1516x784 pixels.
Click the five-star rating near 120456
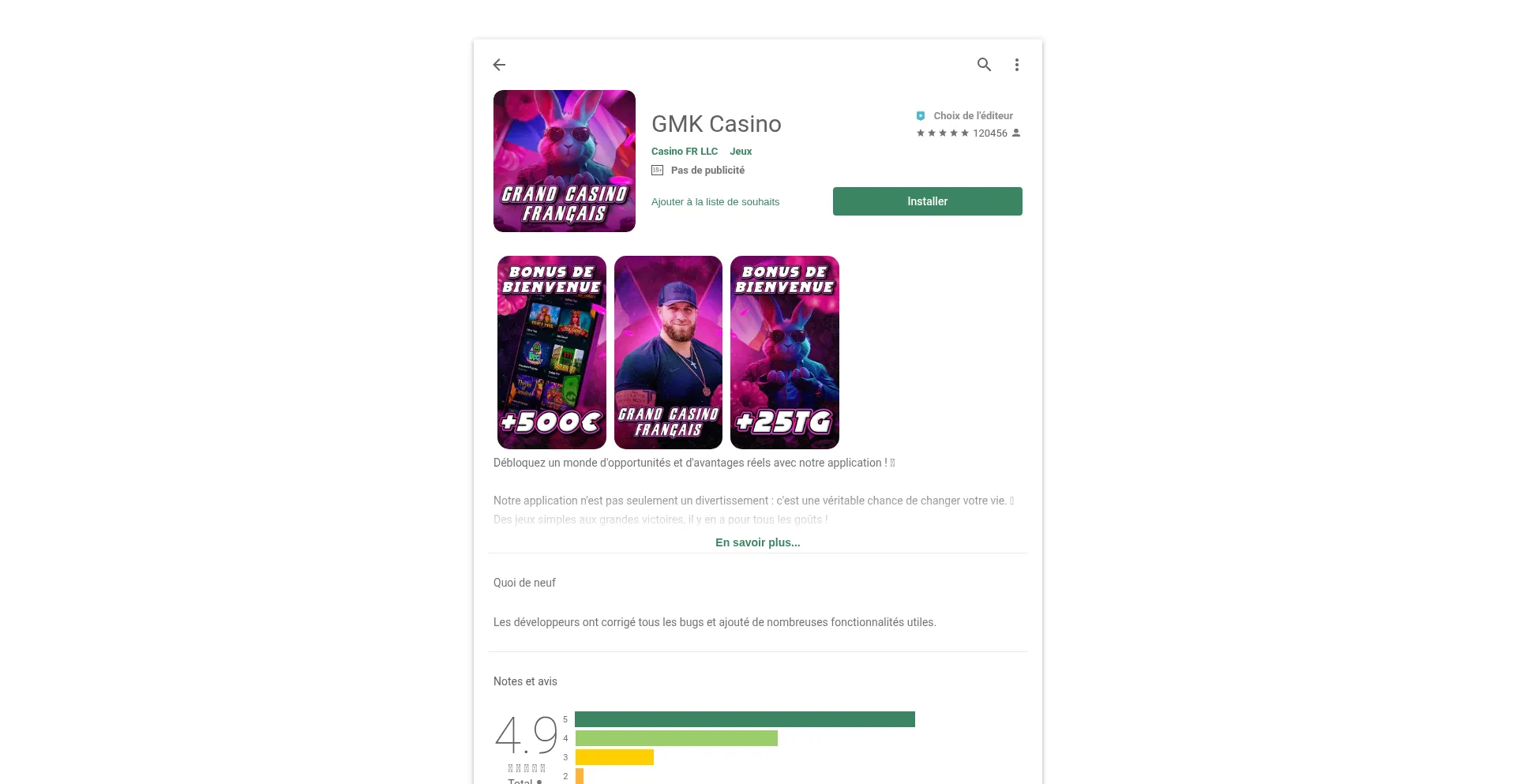point(943,133)
